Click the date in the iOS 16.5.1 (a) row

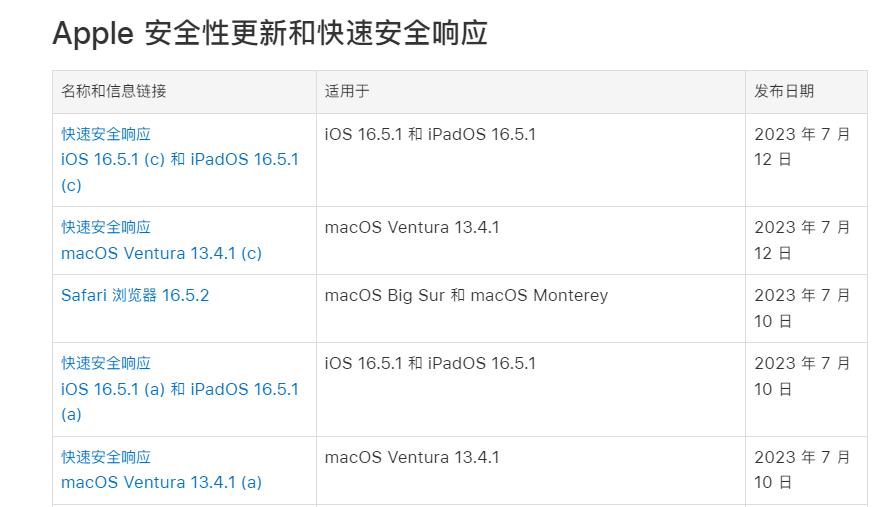(x=802, y=376)
